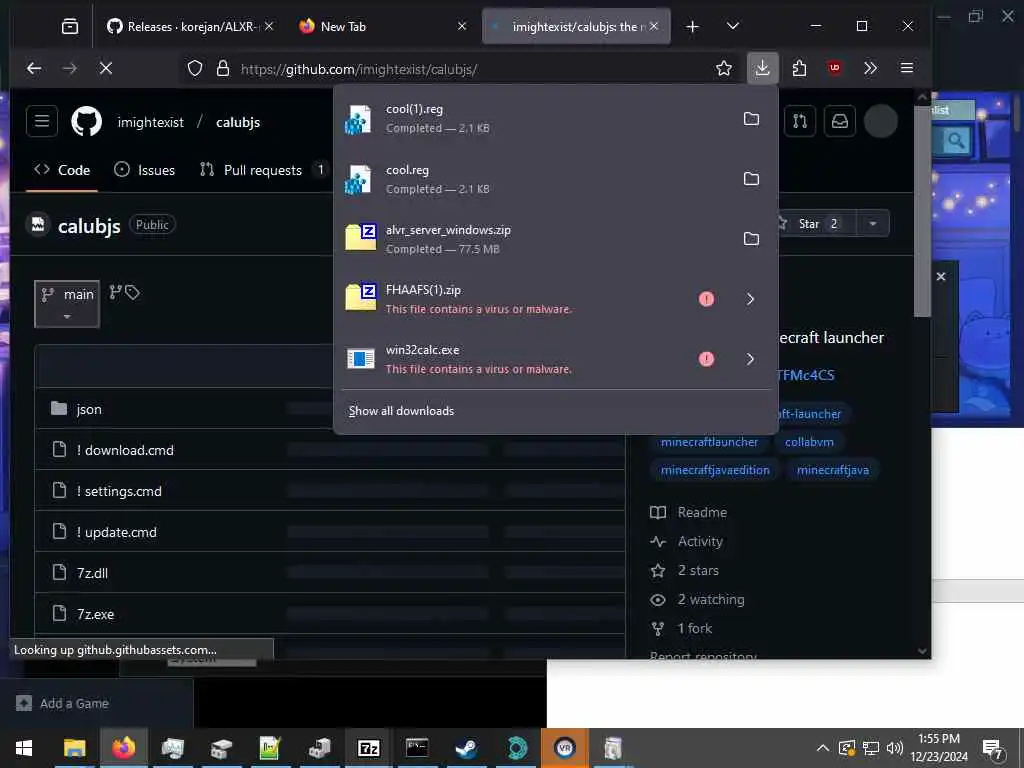Show cool.reg in its folder
The height and width of the screenshot is (768, 1024).
point(751,179)
